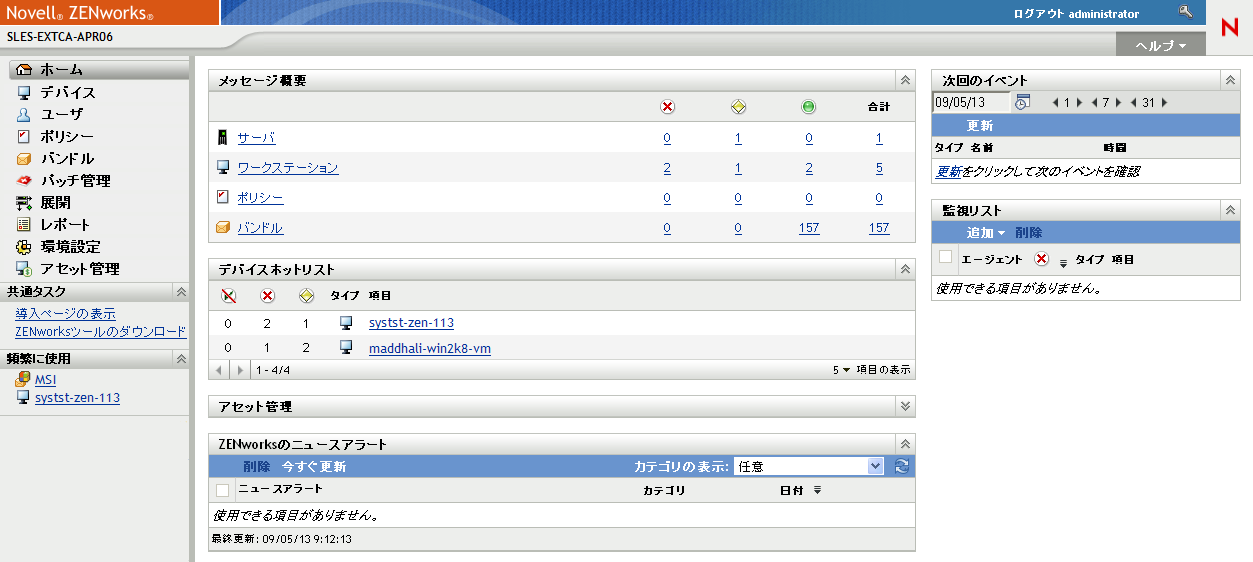Open ポリシー in the navigation menu
The height and width of the screenshot is (562, 1253).
(x=68, y=136)
